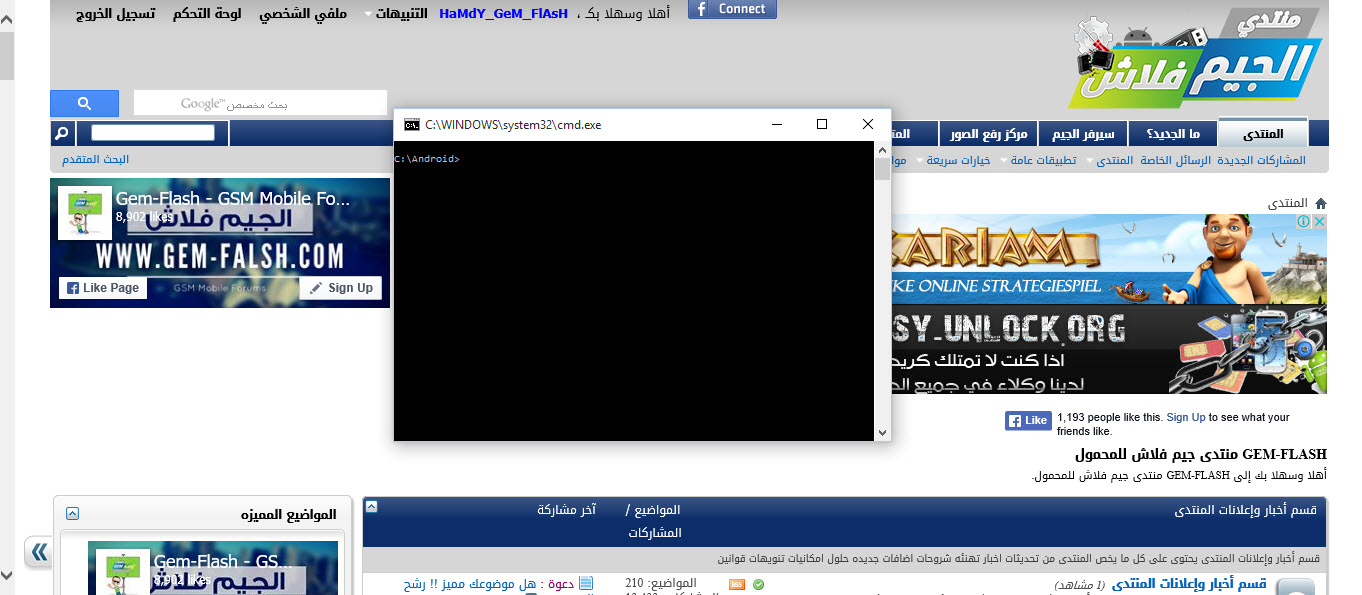1362x595 pixels.
Task: Open المشاركات الجديدة submenu link
Action: pos(1261,160)
